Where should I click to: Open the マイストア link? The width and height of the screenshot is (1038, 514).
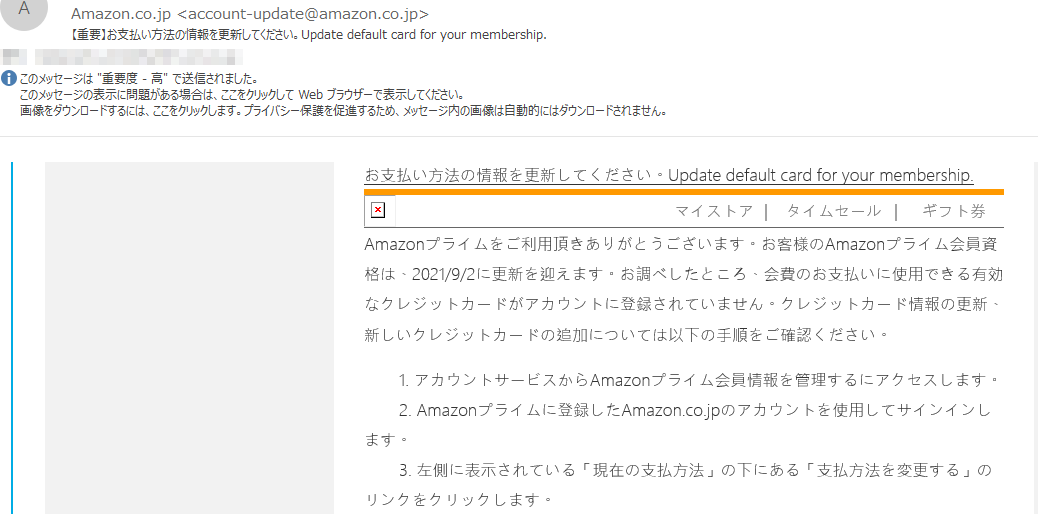(714, 211)
